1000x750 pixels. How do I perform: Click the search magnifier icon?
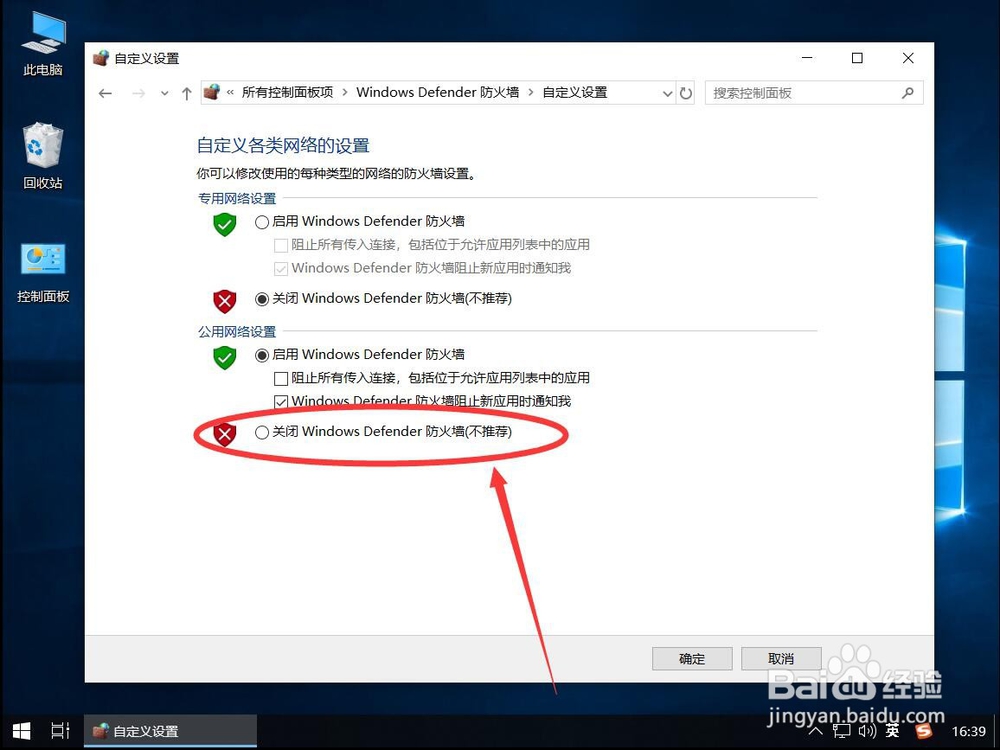pyautogui.click(x=908, y=93)
